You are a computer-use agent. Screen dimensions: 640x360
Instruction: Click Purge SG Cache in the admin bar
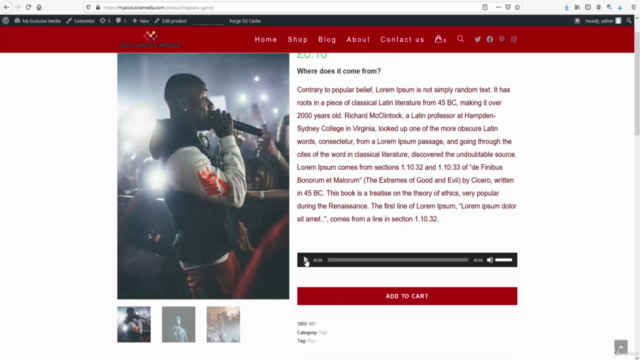point(245,21)
